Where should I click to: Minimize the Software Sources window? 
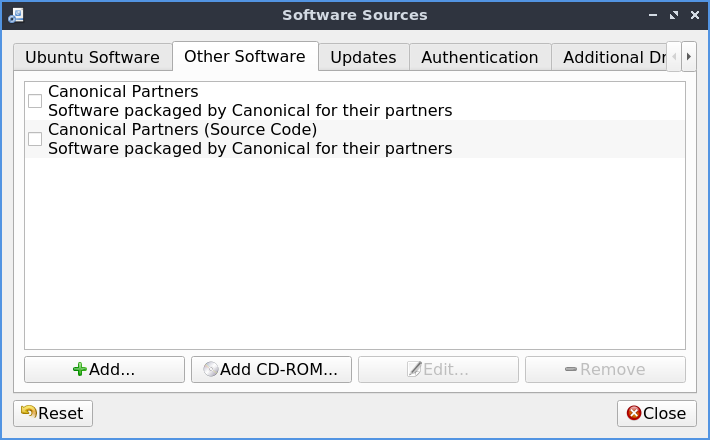(x=654, y=15)
